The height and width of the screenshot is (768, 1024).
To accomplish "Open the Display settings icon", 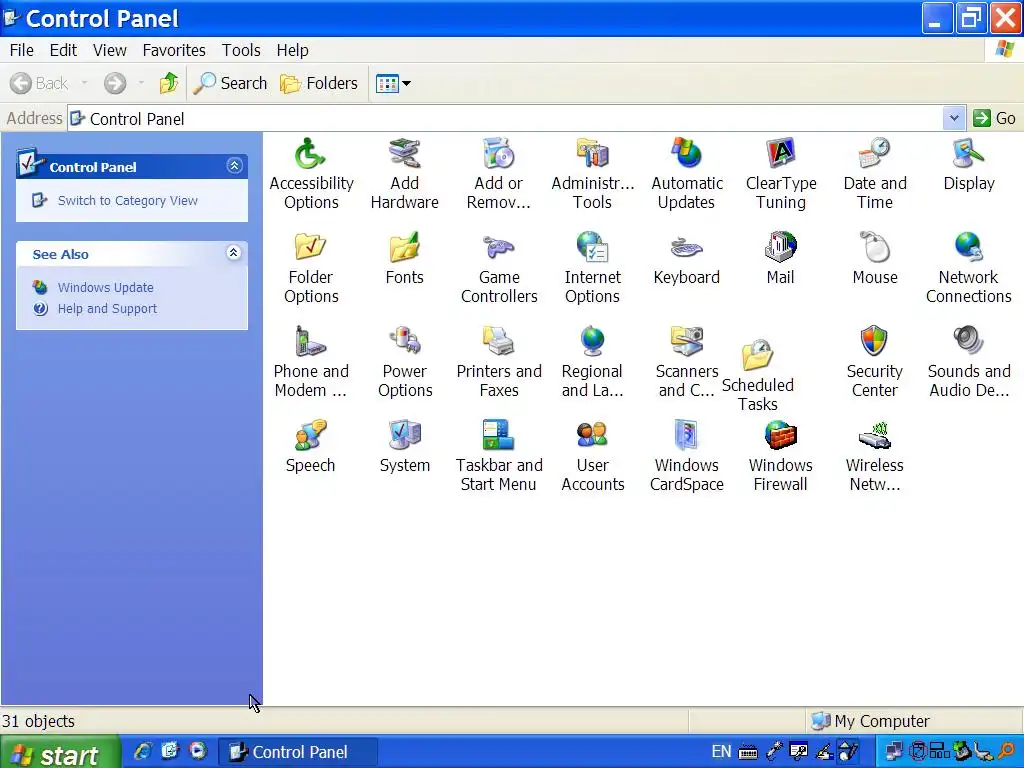I will point(968,154).
